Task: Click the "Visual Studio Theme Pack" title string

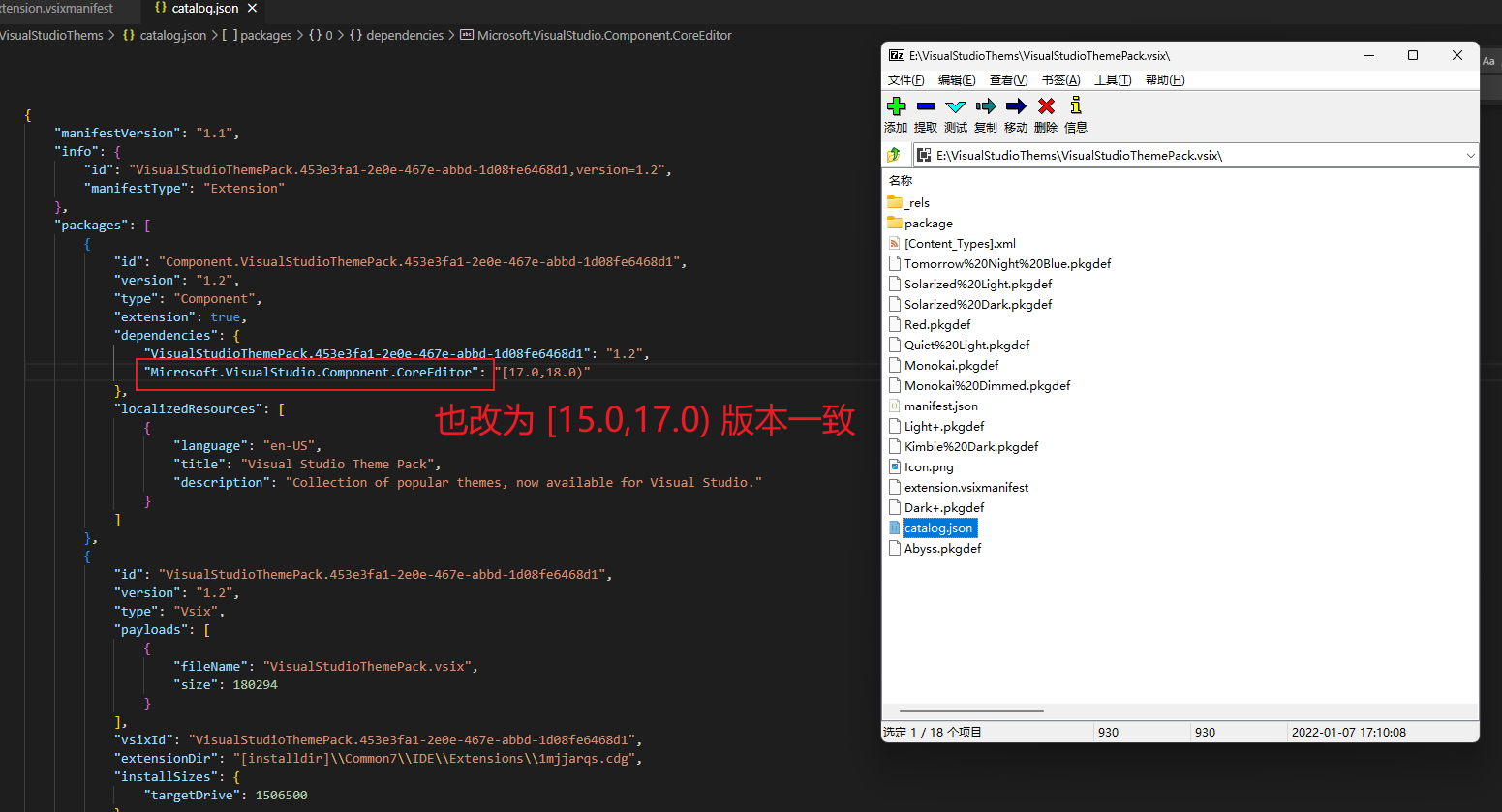Action: coord(337,465)
